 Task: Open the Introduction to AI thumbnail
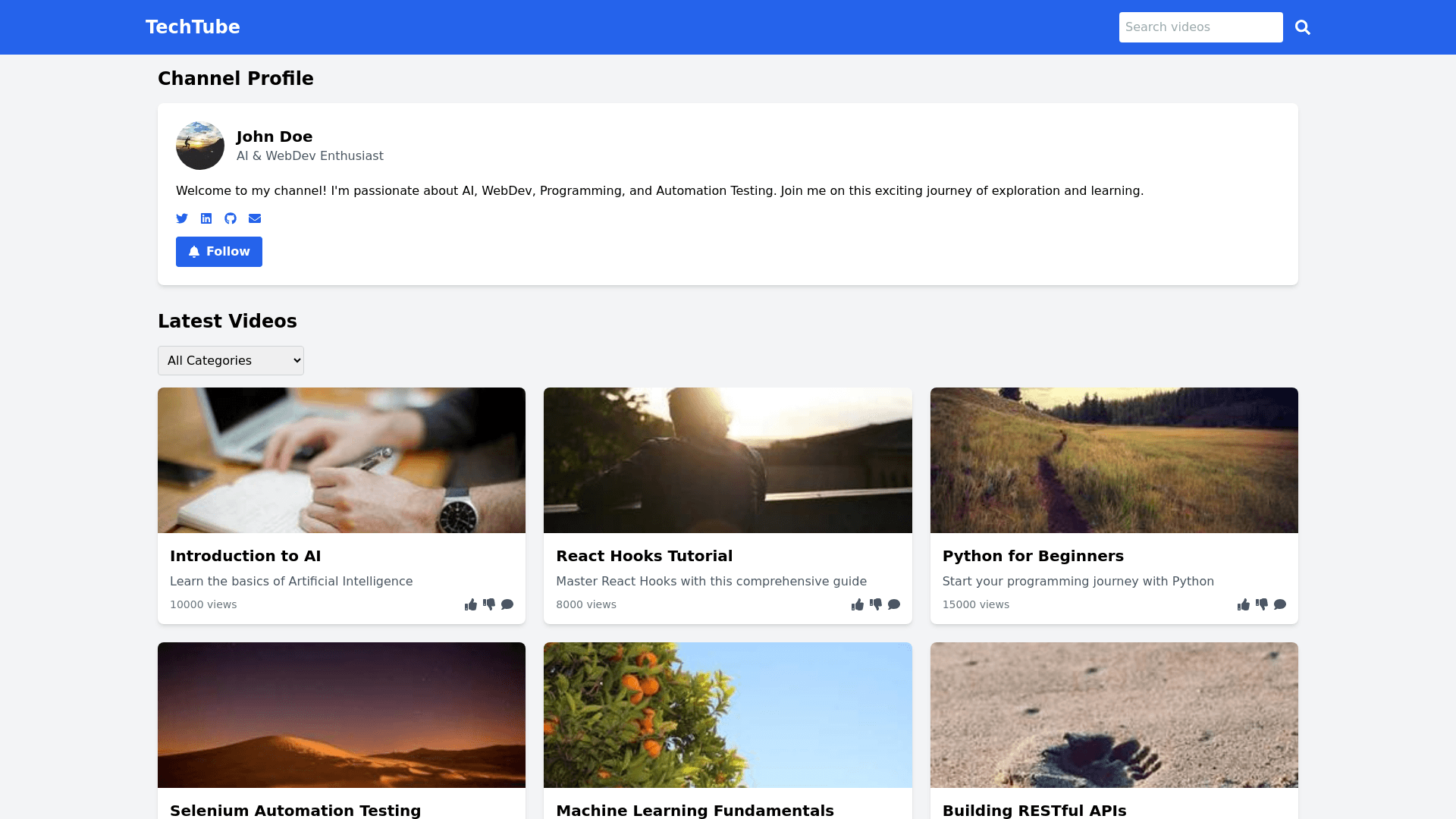click(341, 460)
